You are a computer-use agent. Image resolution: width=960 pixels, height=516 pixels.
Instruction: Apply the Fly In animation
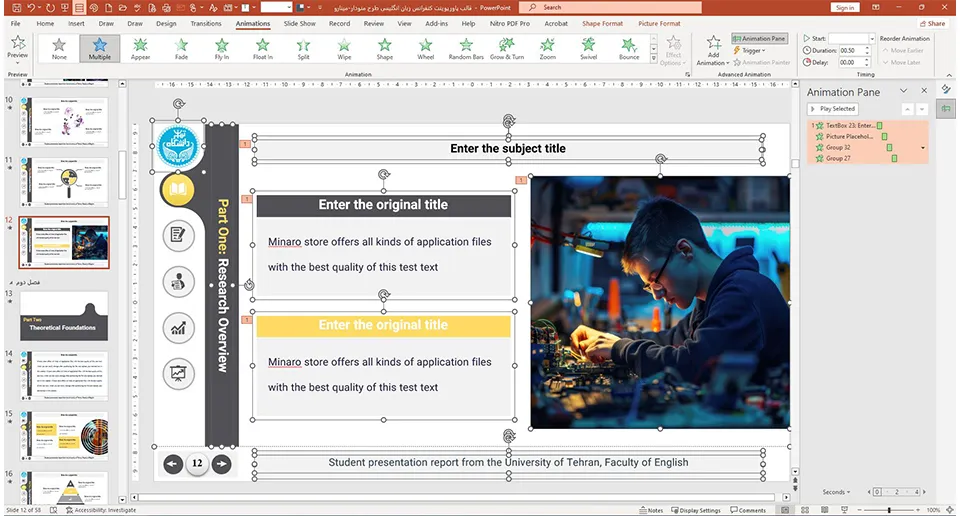(222, 48)
